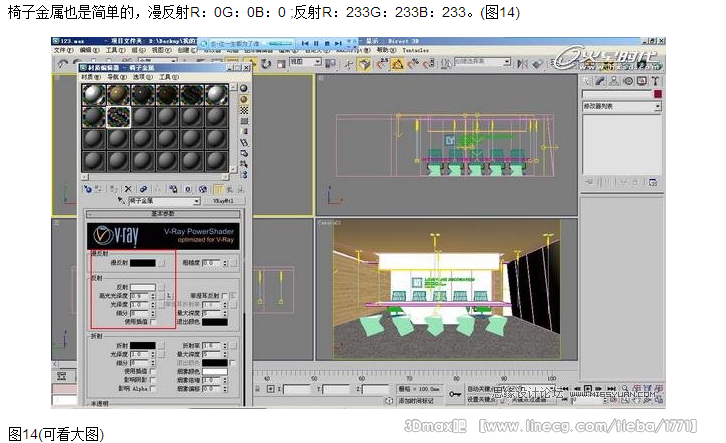Click the Put to Library icon
726x443 pixels.
click(x=173, y=189)
